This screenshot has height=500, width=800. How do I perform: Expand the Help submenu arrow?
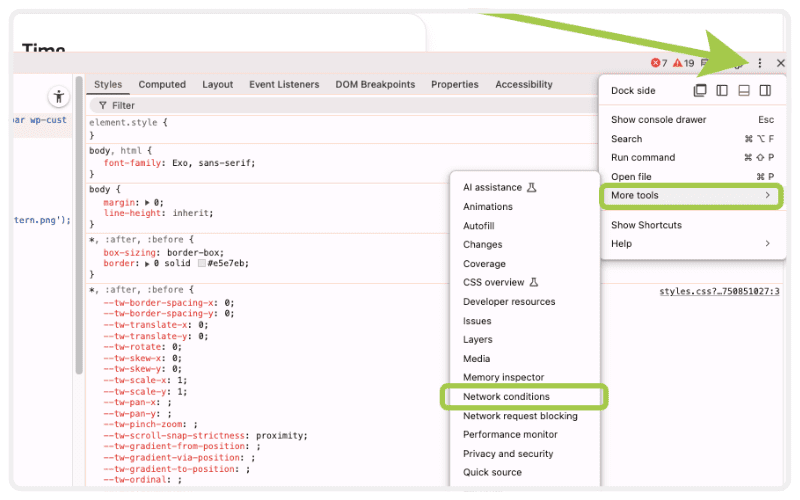coord(767,243)
